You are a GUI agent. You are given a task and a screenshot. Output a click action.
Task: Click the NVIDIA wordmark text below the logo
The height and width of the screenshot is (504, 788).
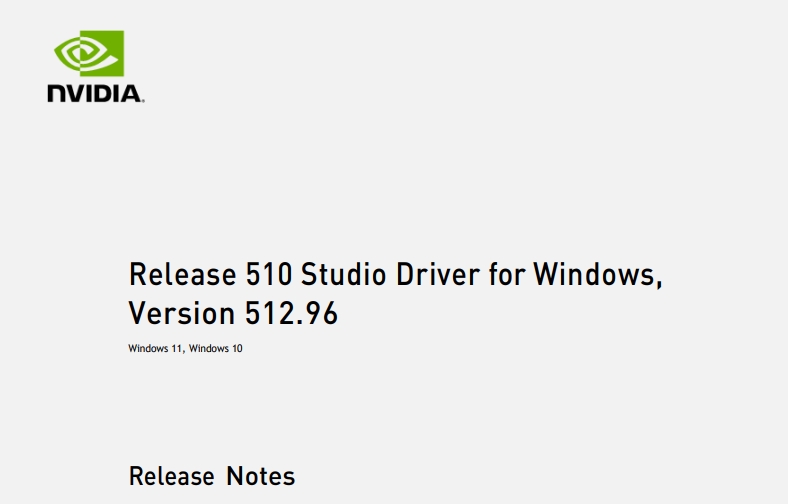(94, 94)
